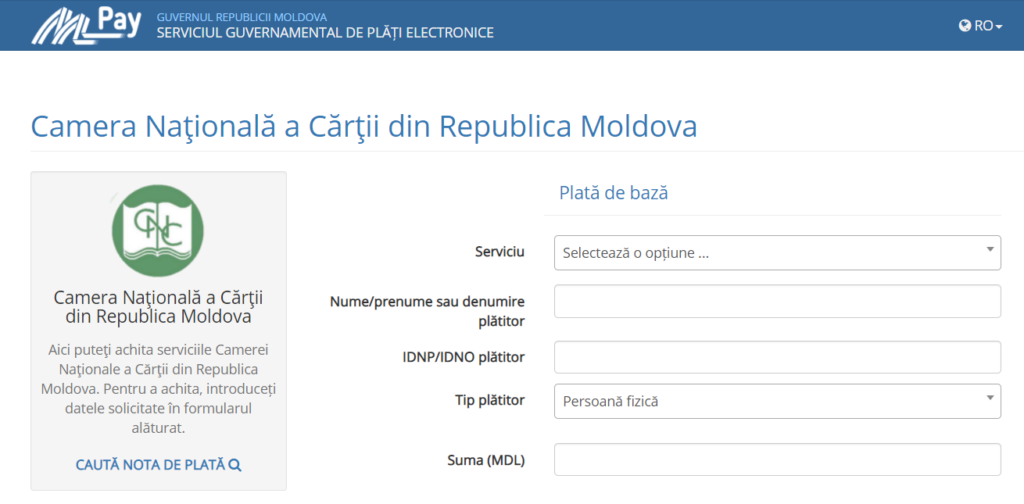Open the CAUTĂ NOTA DE PLATĂ link
The height and width of the screenshot is (504, 1024).
click(159, 465)
